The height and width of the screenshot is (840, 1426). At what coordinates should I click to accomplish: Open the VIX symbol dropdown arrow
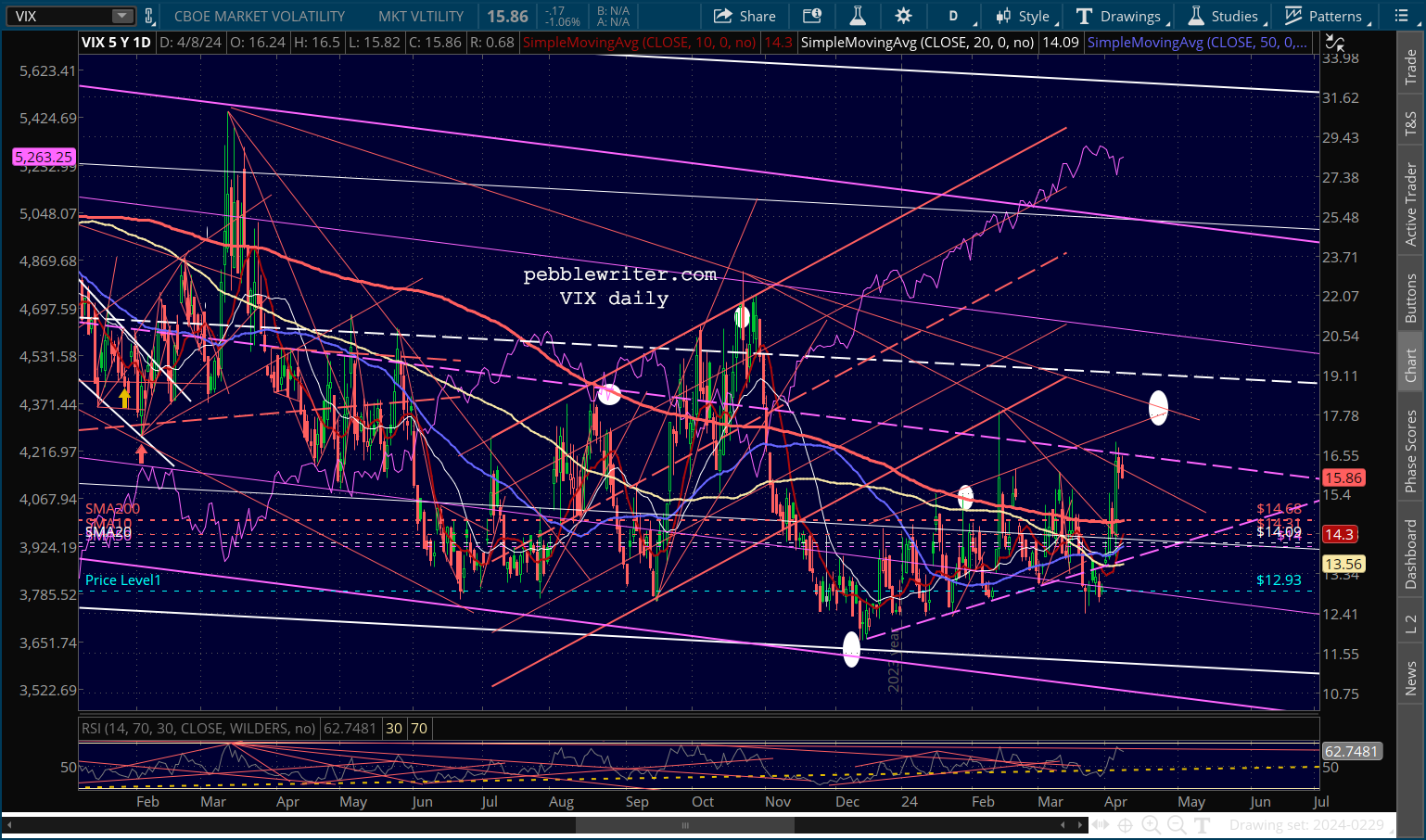(122, 16)
